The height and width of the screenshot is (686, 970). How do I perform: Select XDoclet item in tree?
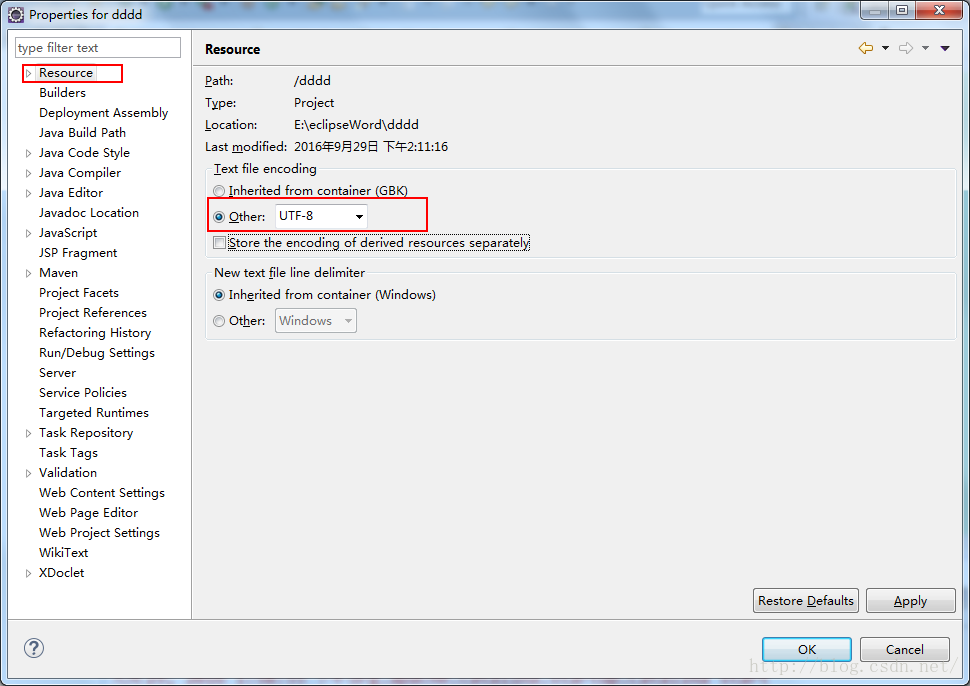[61, 573]
